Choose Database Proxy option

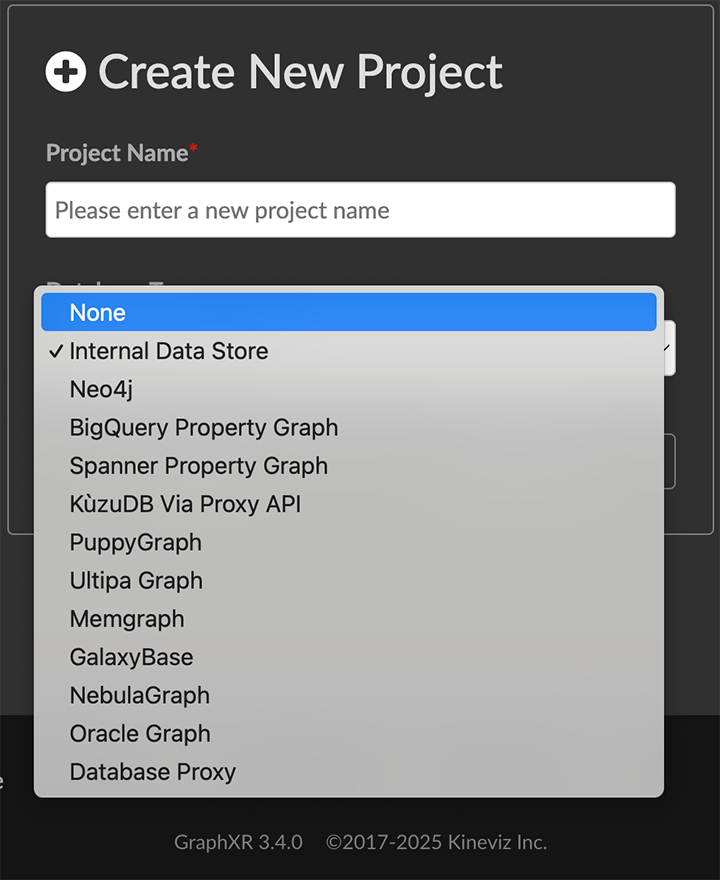152,772
